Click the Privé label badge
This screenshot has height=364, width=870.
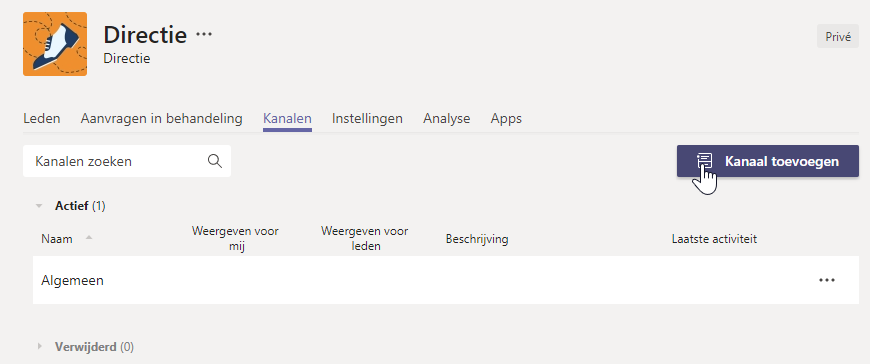(838, 37)
